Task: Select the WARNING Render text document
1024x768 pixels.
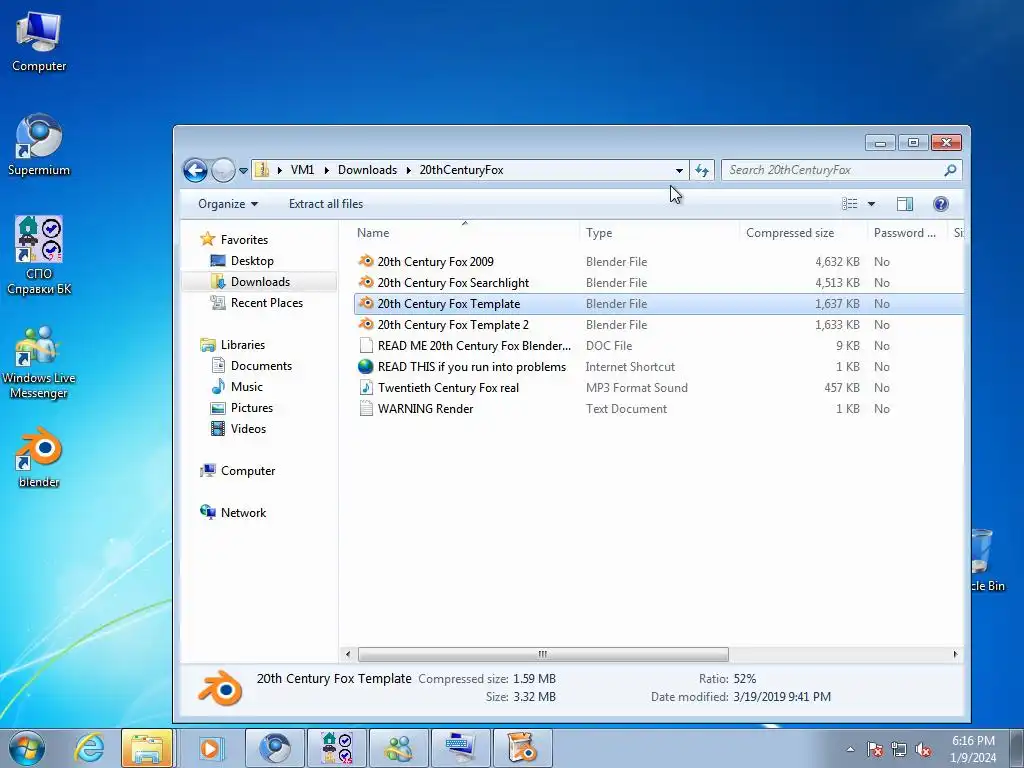Action: pyautogui.click(x=425, y=408)
